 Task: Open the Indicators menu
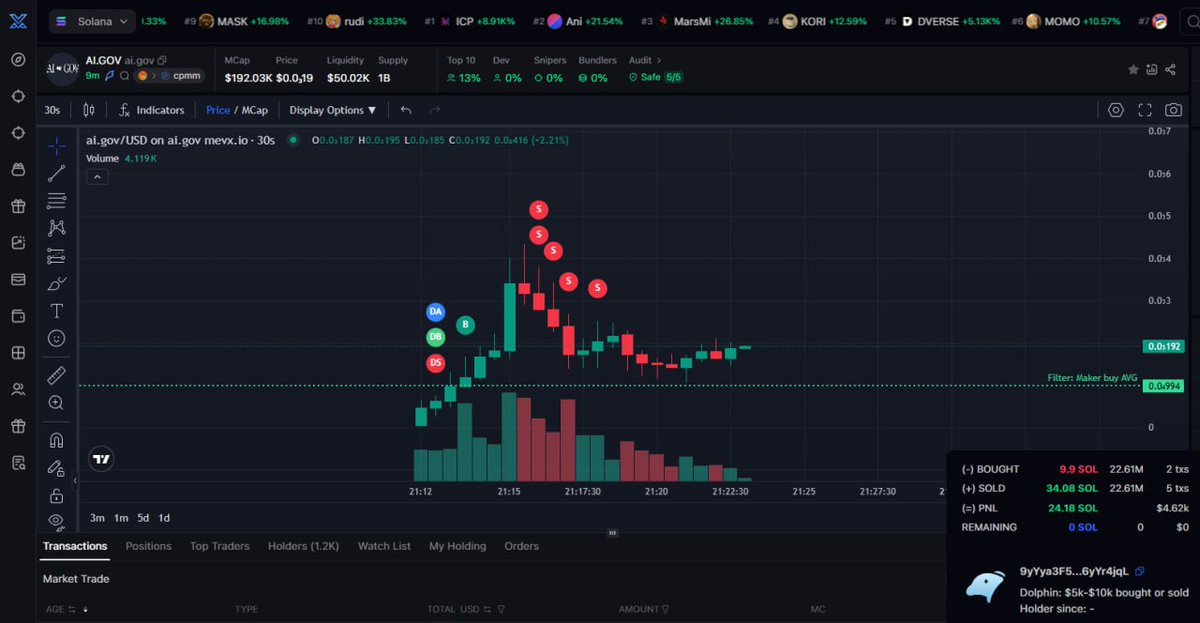151,110
